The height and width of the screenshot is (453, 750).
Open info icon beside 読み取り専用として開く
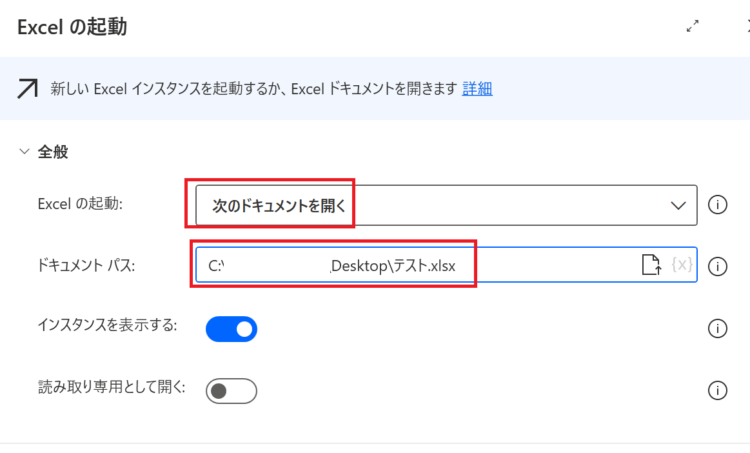[x=717, y=390]
